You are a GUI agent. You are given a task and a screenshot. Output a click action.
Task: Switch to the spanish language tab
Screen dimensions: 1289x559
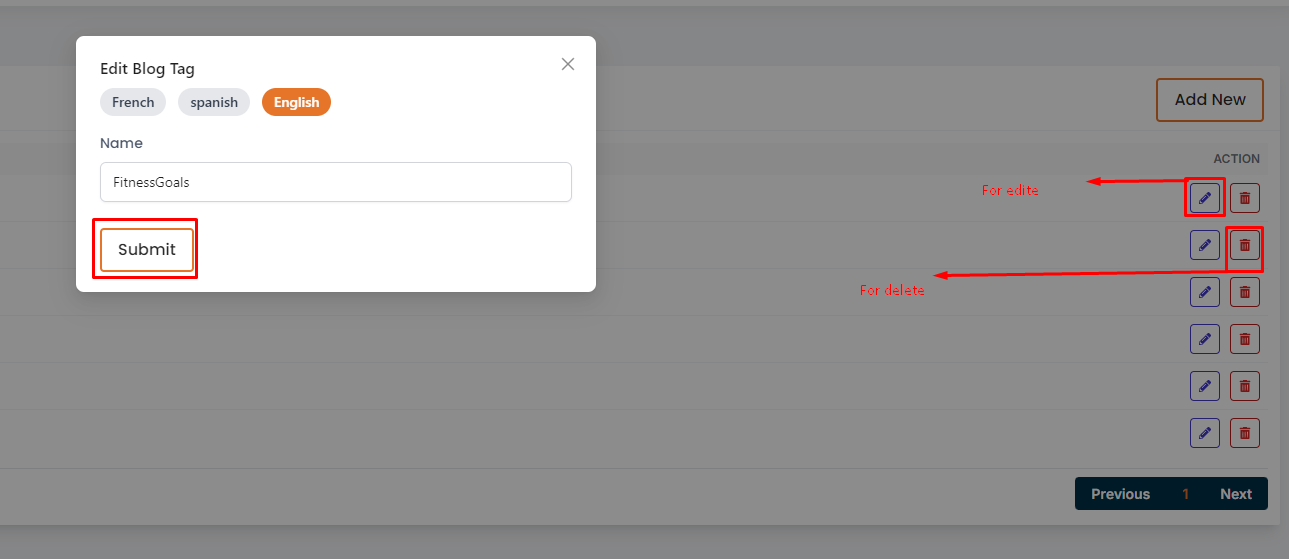click(x=214, y=102)
